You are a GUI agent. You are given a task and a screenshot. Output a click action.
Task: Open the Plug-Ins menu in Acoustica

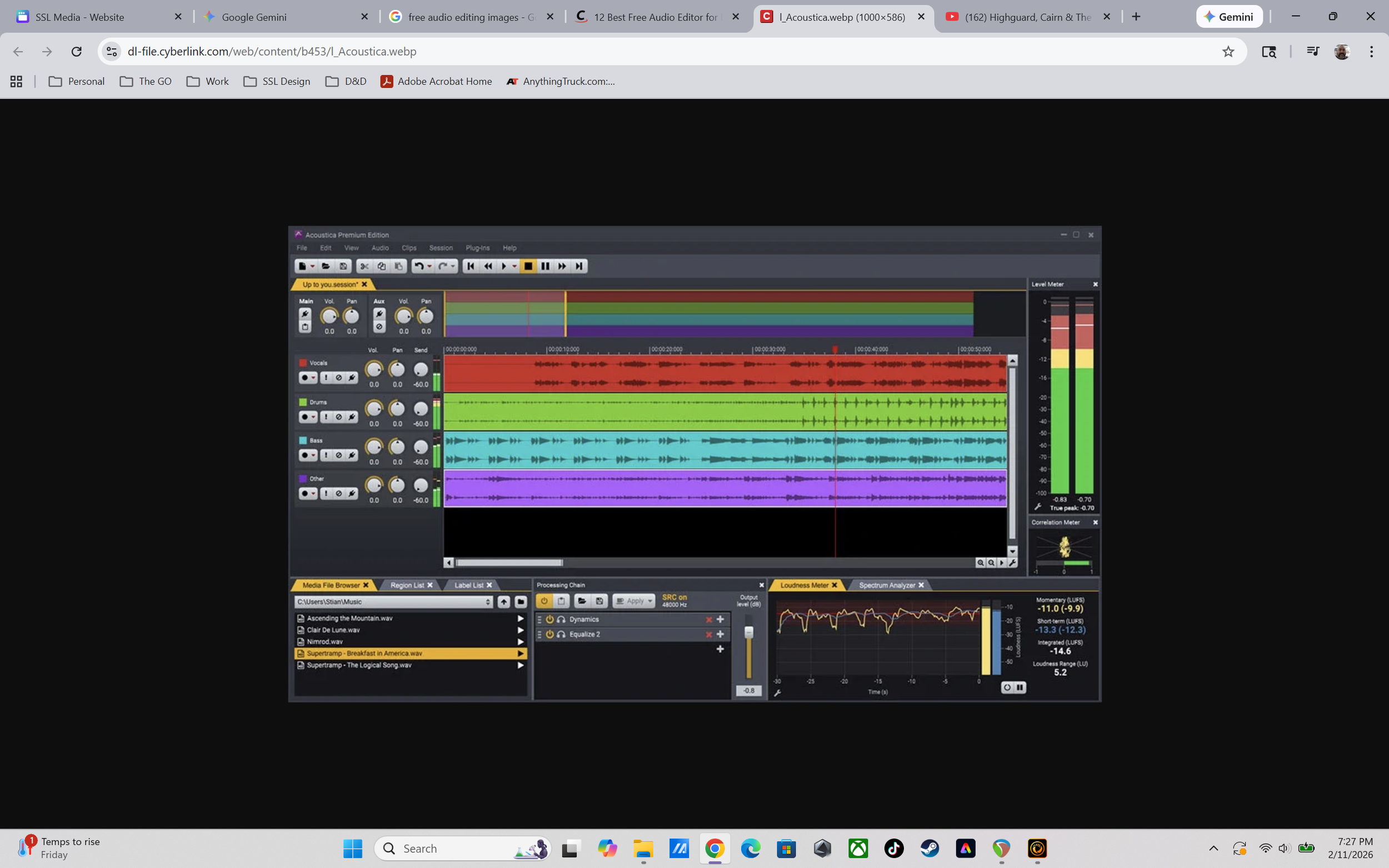(x=478, y=248)
